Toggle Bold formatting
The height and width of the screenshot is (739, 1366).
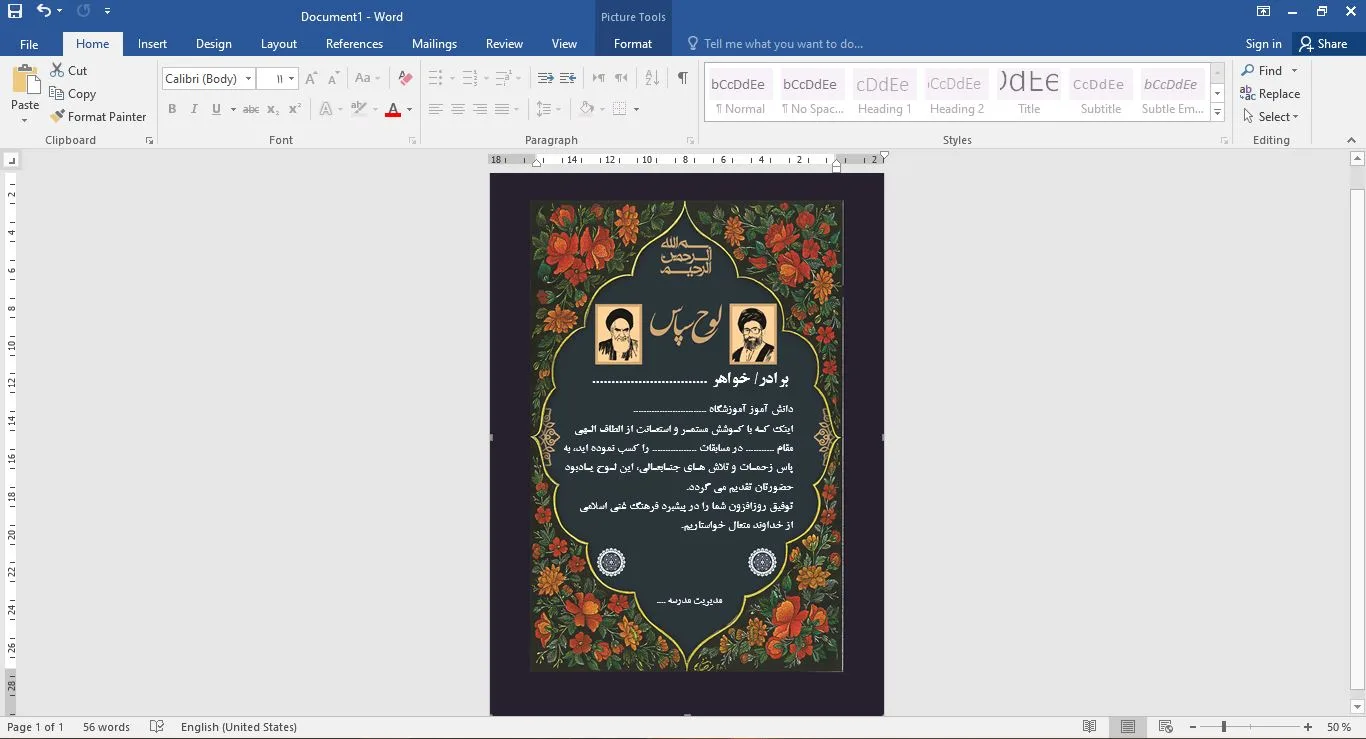(172, 109)
